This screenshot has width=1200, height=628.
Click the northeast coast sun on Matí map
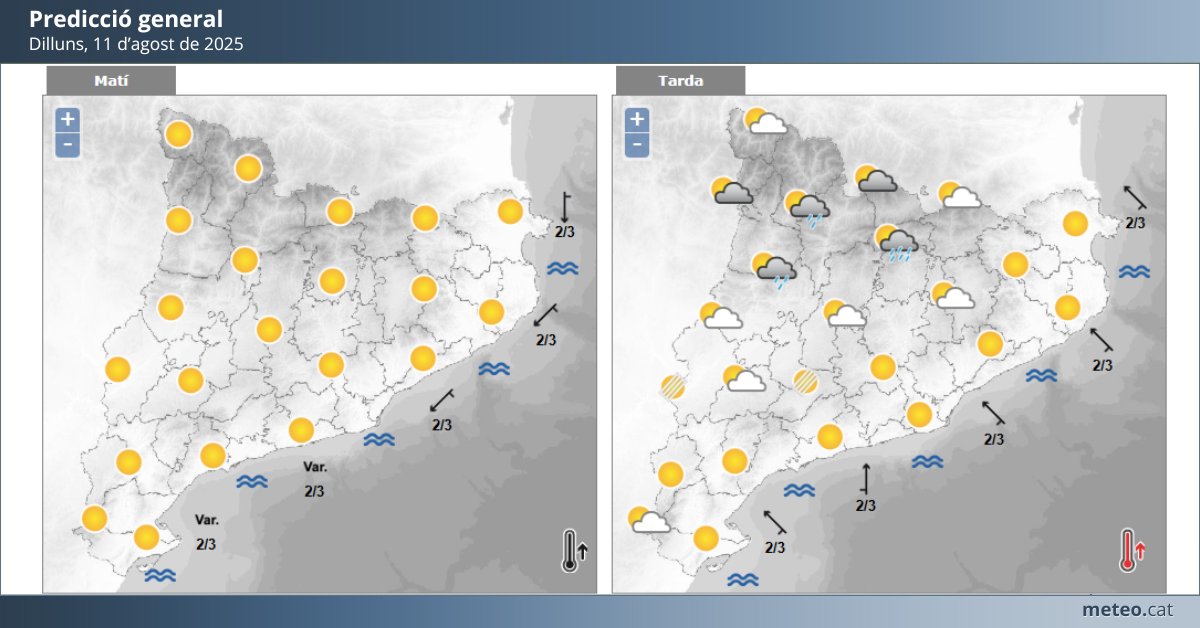pyautogui.click(x=510, y=212)
